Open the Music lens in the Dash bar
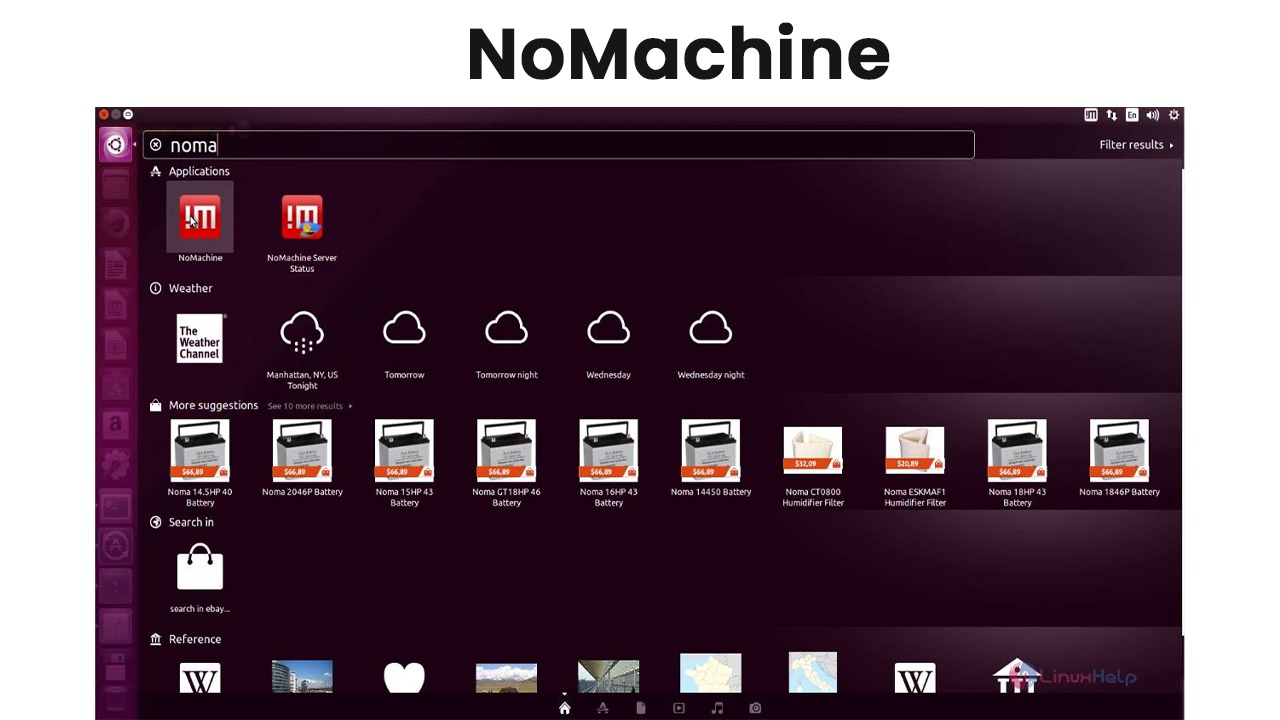The height and width of the screenshot is (720, 1280). [717, 708]
